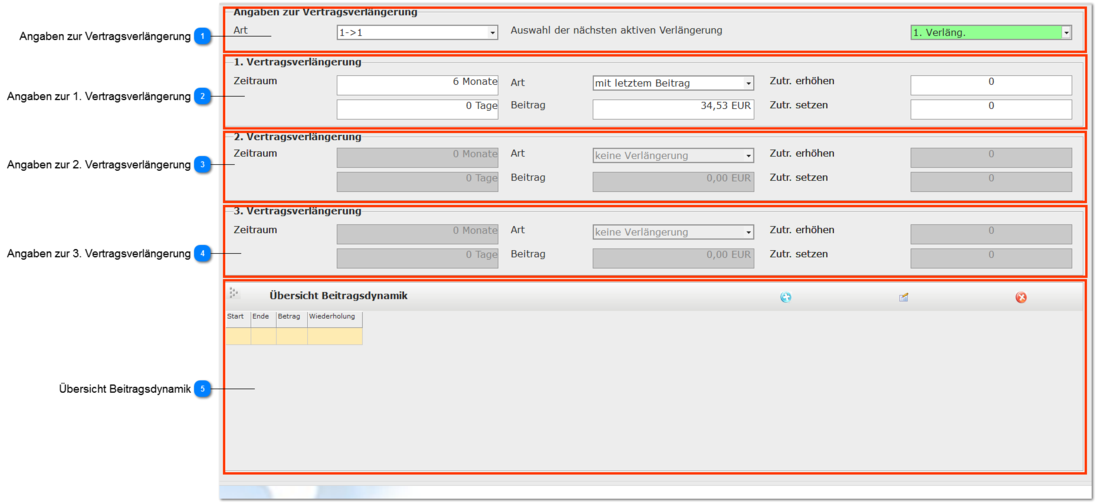Click Zutr. erhöhen field in 1. Vertragsverlängerung

pyautogui.click(x=991, y=85)
